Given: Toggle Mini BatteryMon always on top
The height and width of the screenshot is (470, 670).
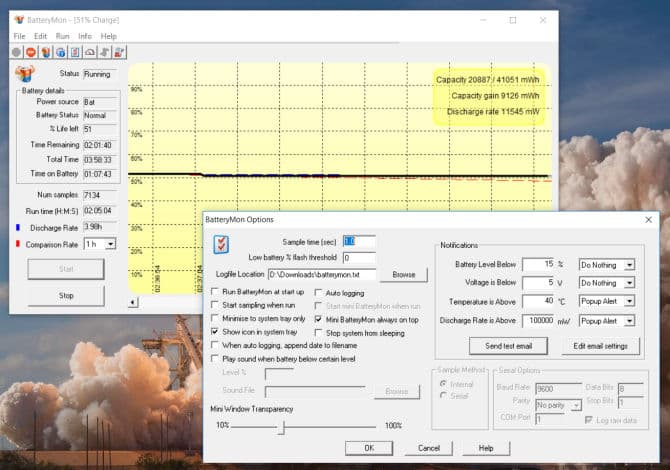Looking at the screenshot, I should pyautogui.click(x=319, y=318).
